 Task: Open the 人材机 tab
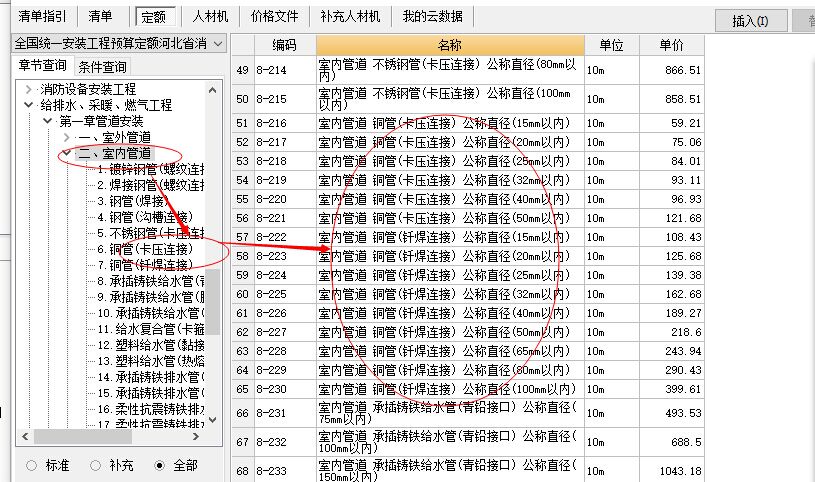click(210, 16)
